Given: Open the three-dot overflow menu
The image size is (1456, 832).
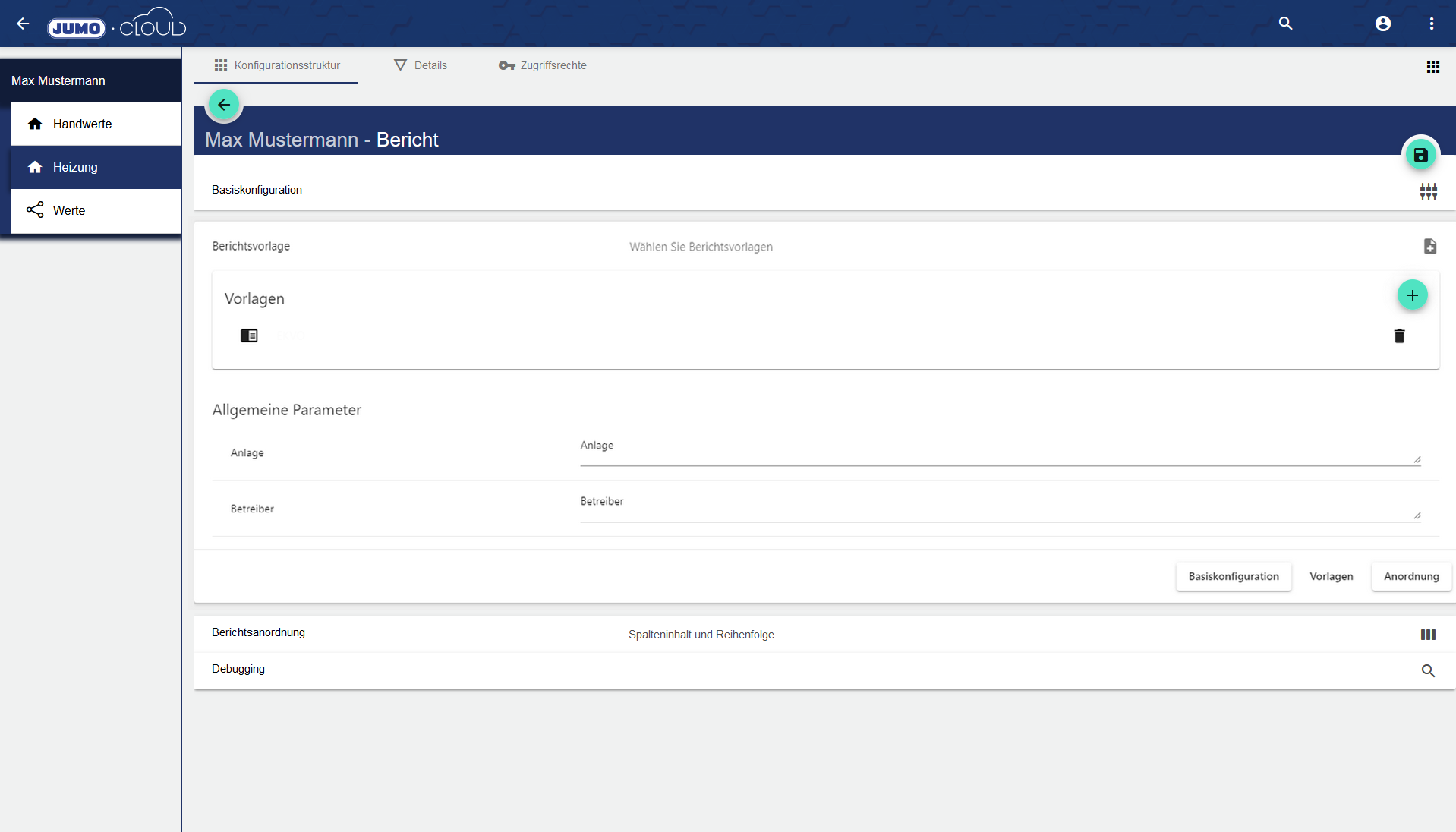Looking at the screenshot, I should pos(1431,24).
